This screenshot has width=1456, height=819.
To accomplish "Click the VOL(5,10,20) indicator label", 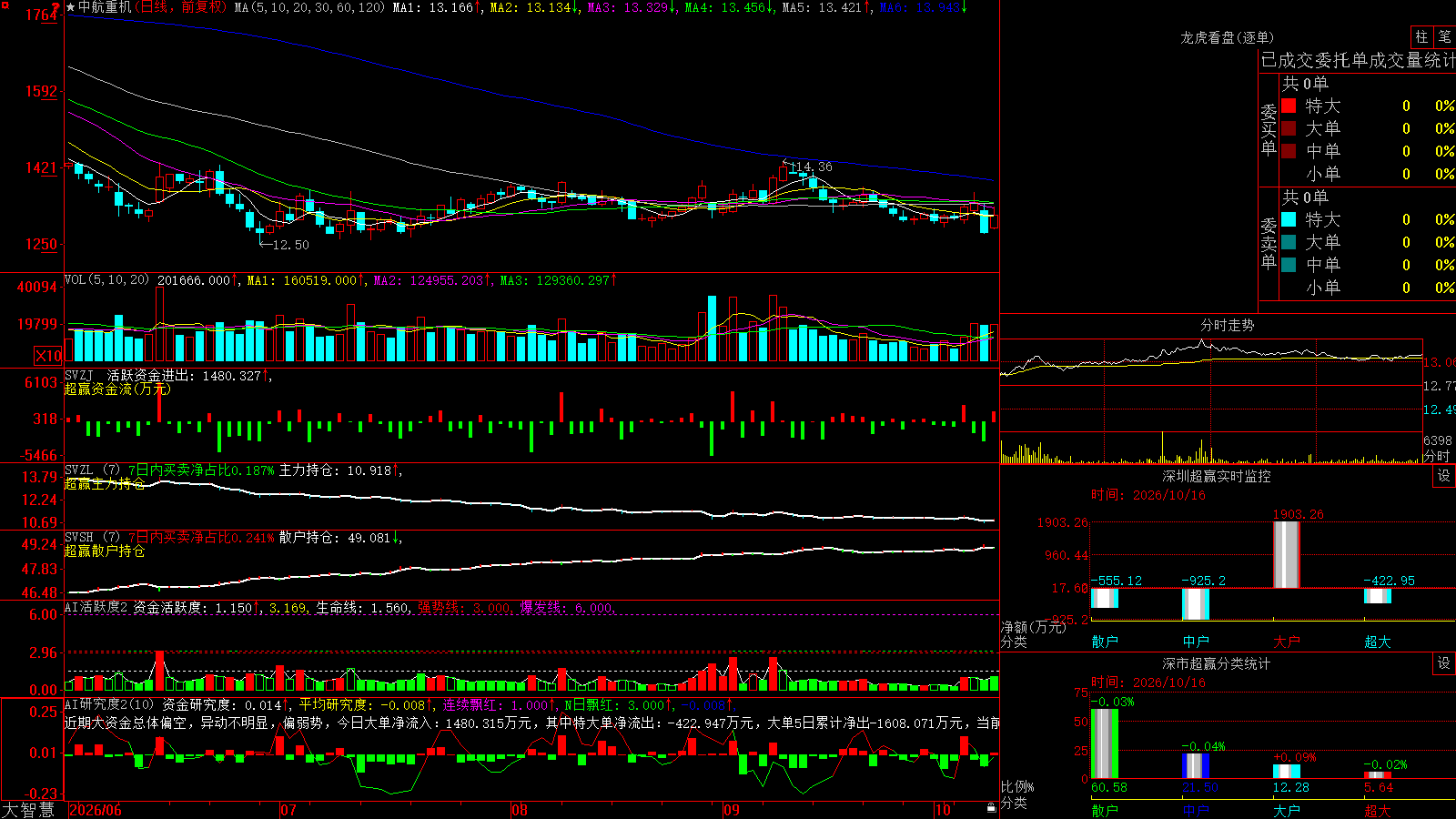I will coord(107,280).
